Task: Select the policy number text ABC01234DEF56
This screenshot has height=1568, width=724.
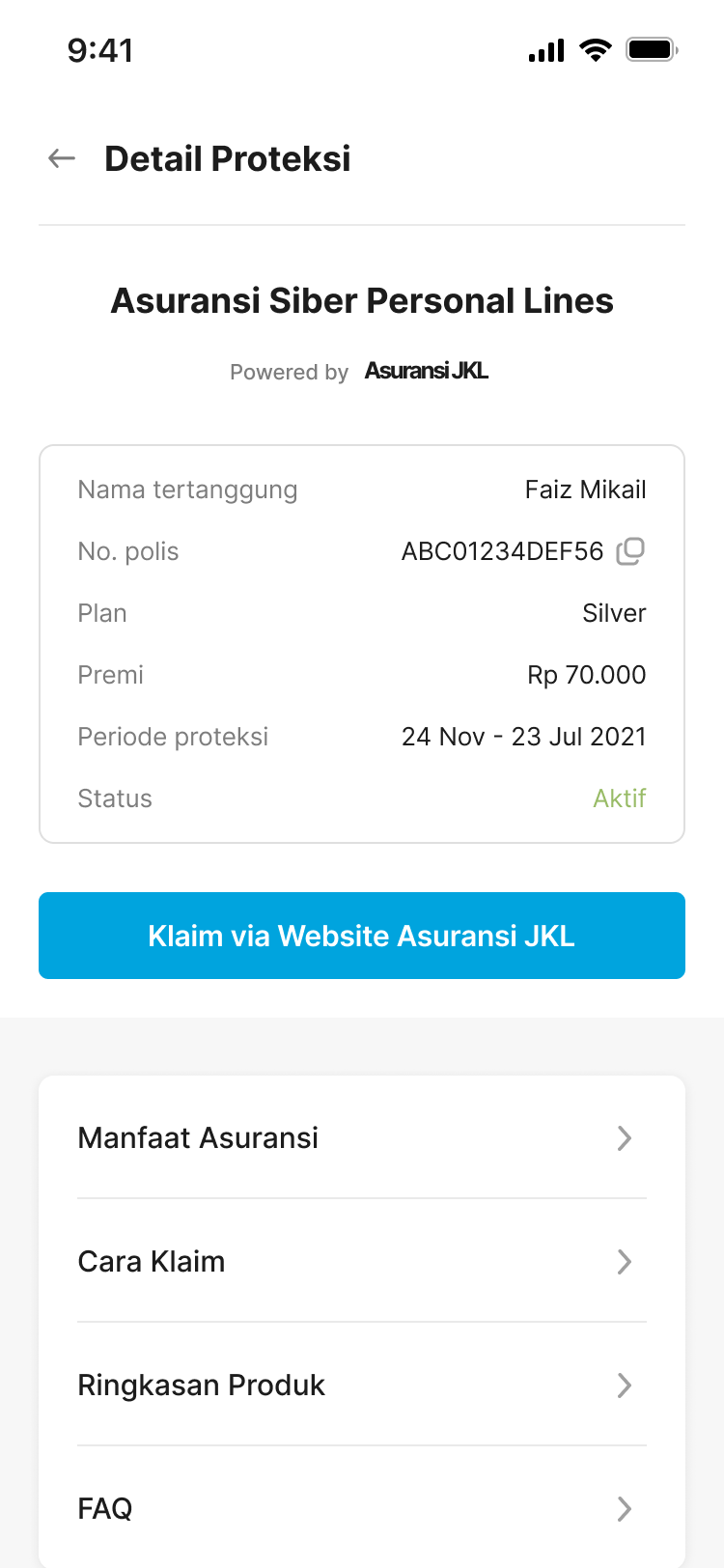Action: coord(502,551)
